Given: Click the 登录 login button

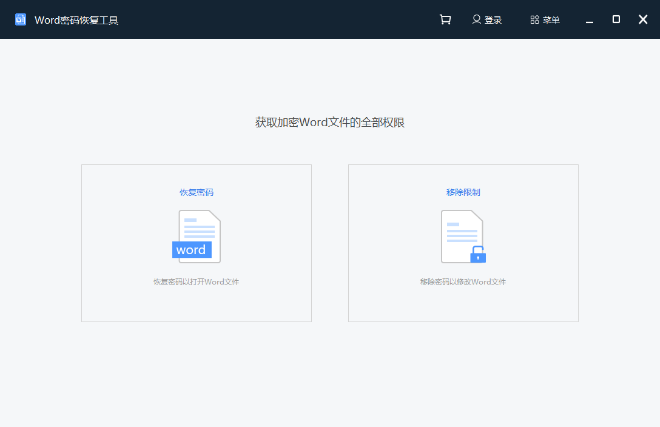Looking at the screenshot, I should (487, 20).
